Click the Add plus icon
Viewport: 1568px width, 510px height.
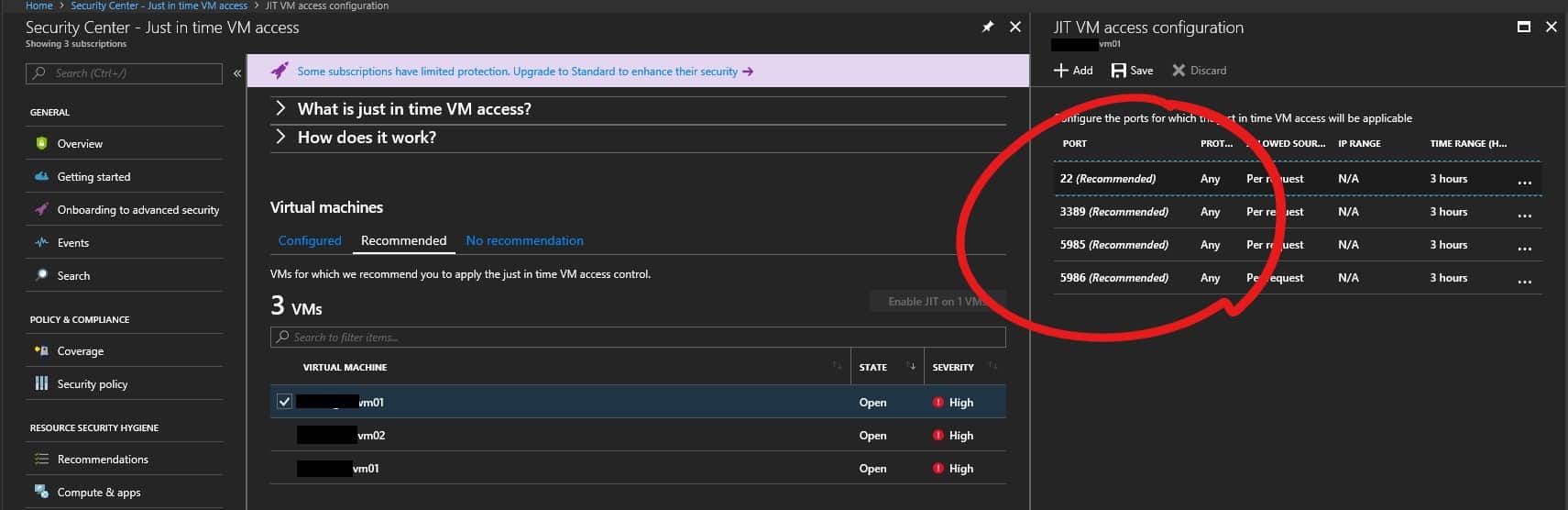click(1060, 70)
